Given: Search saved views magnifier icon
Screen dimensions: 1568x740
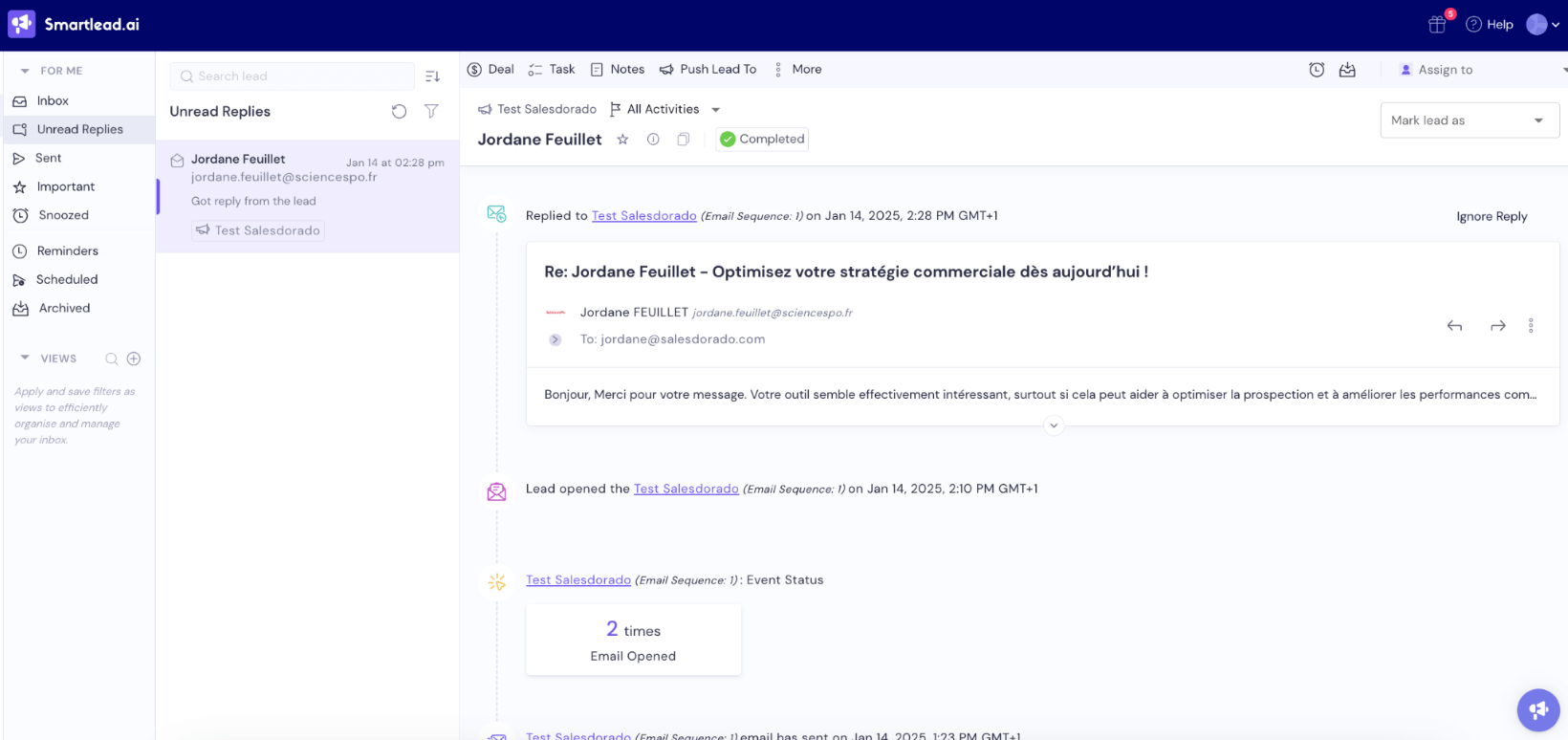Looking at the screenshot, I should (x=112, y=359).
